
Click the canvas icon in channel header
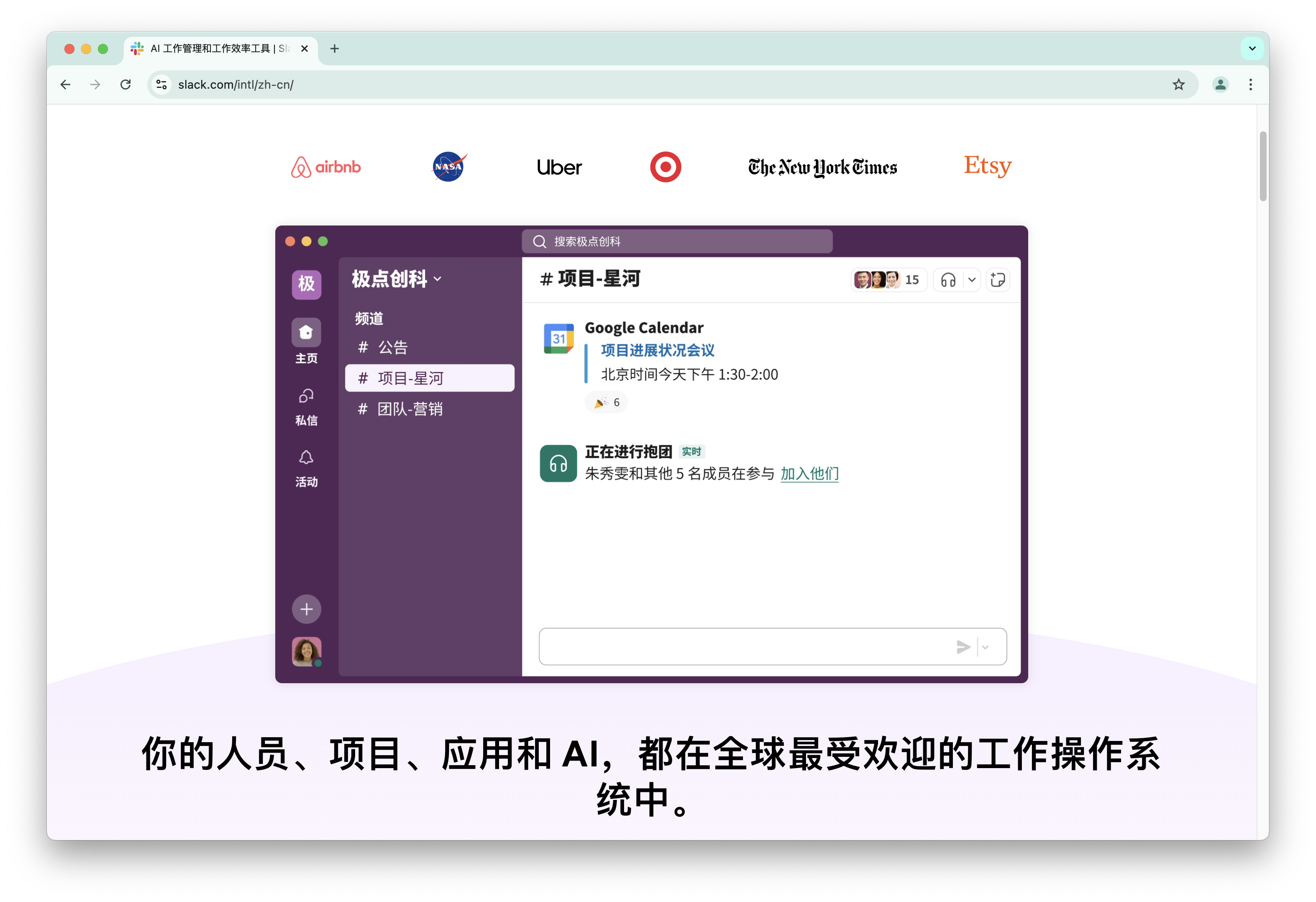click(x=998, y=280)
